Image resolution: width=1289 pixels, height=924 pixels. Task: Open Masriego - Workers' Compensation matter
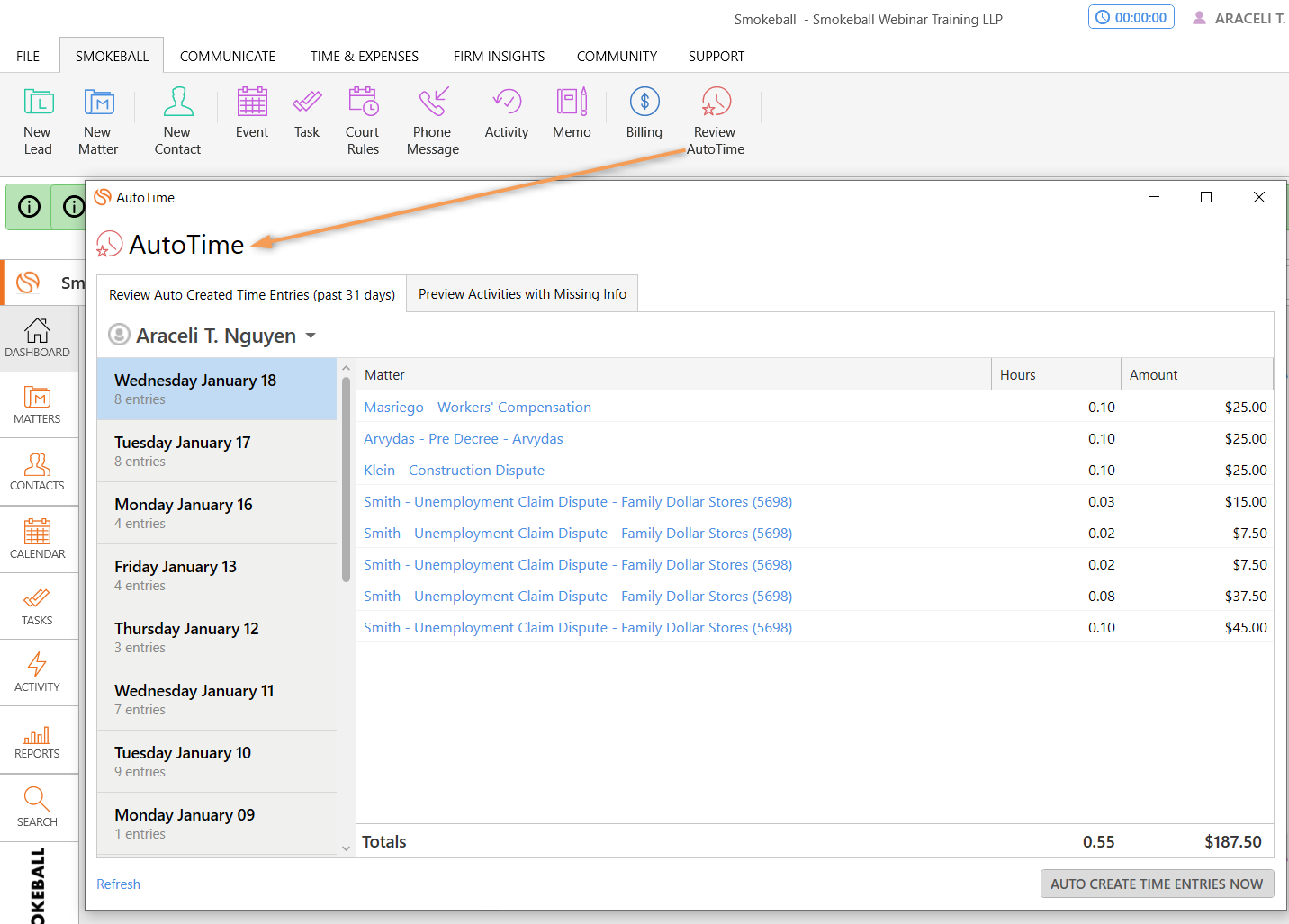coord(477,407)
